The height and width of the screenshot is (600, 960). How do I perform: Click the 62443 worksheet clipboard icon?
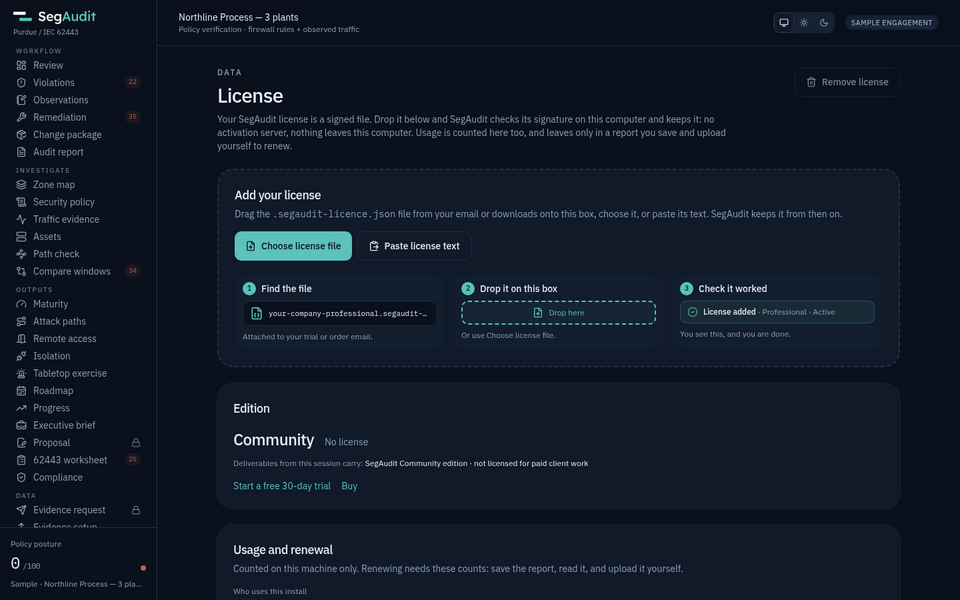coord(21,460)
